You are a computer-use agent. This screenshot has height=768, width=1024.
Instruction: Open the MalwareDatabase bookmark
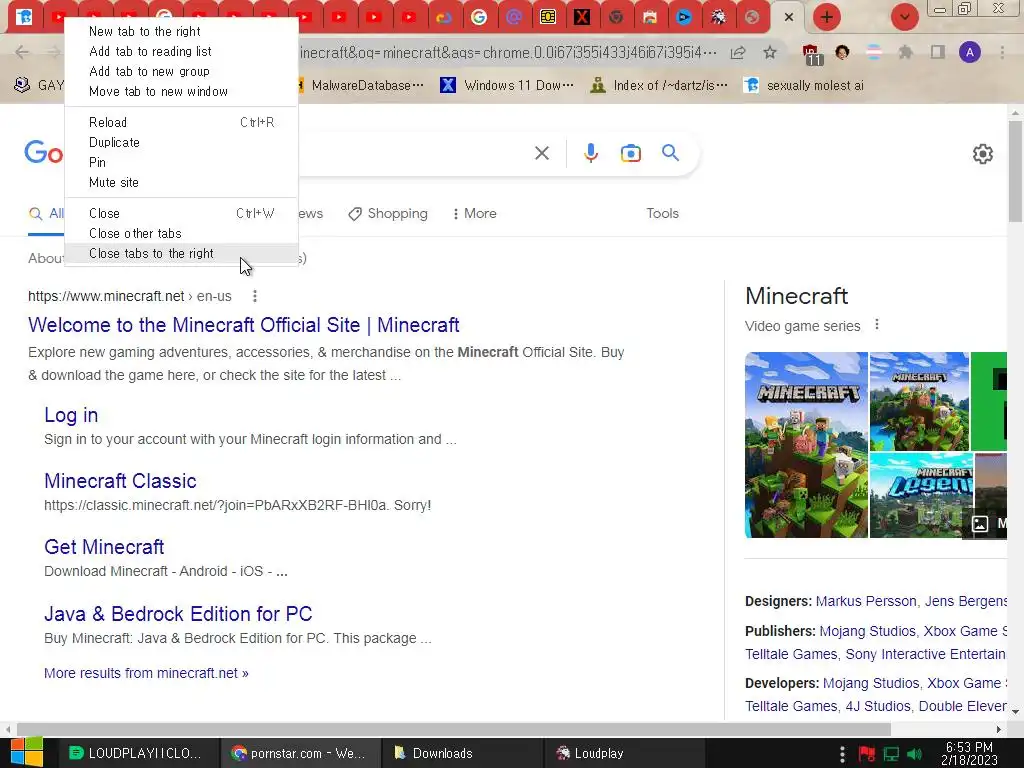click(x=363, y=86)
